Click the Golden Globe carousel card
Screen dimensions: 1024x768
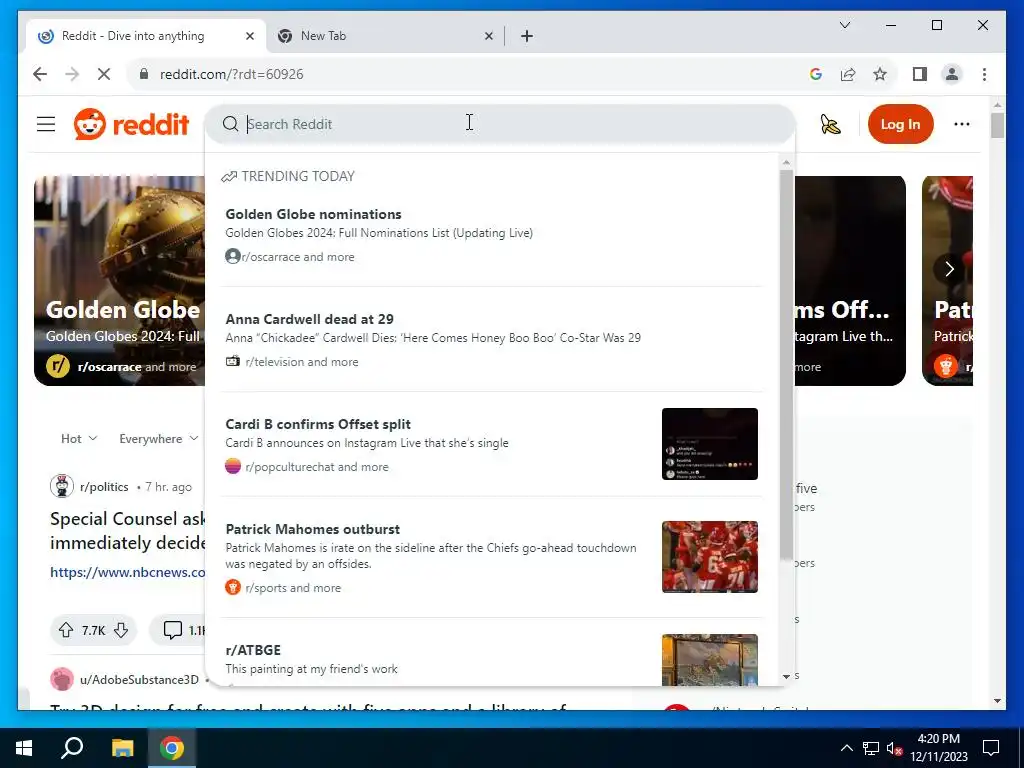point(120,281)
